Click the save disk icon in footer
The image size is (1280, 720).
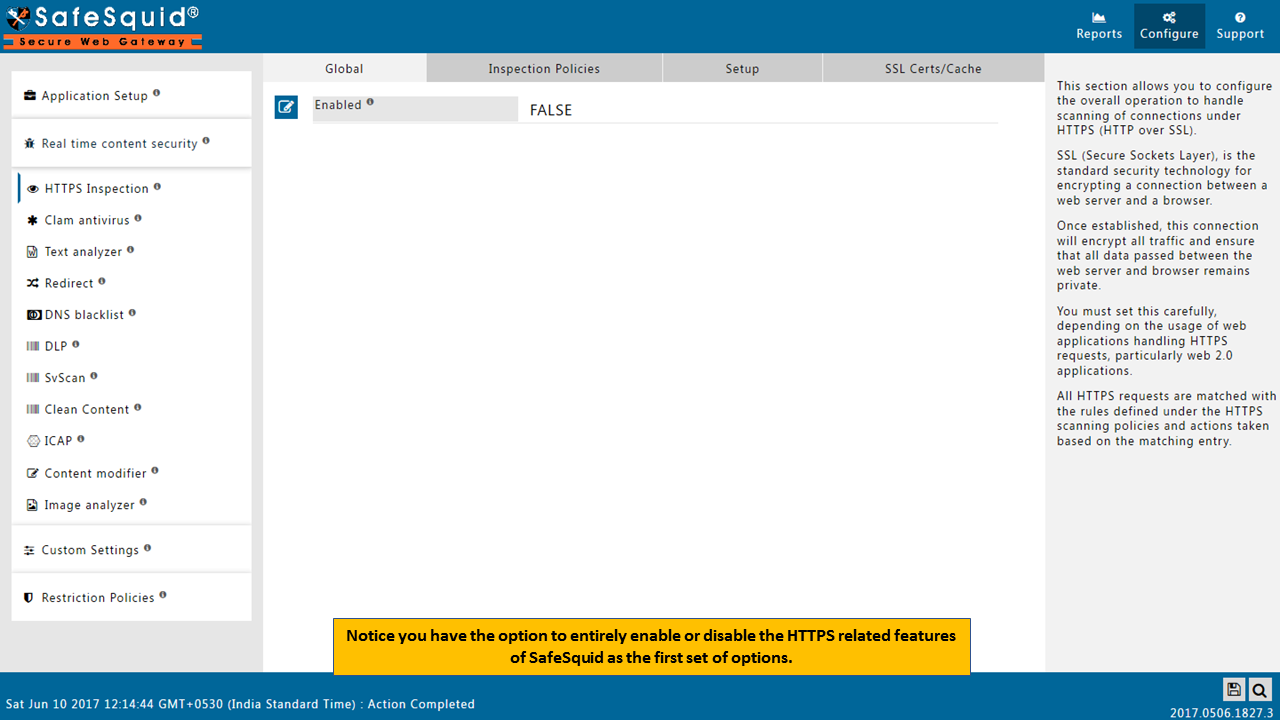coord(1234,689)
